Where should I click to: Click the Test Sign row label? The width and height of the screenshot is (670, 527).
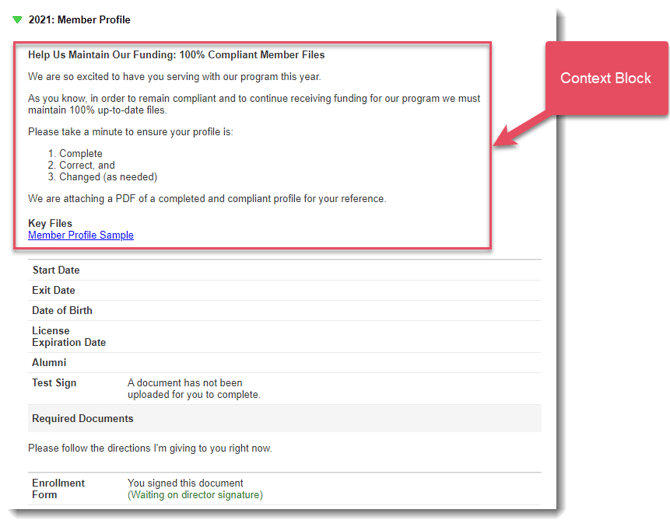click(x=54, y=383)
